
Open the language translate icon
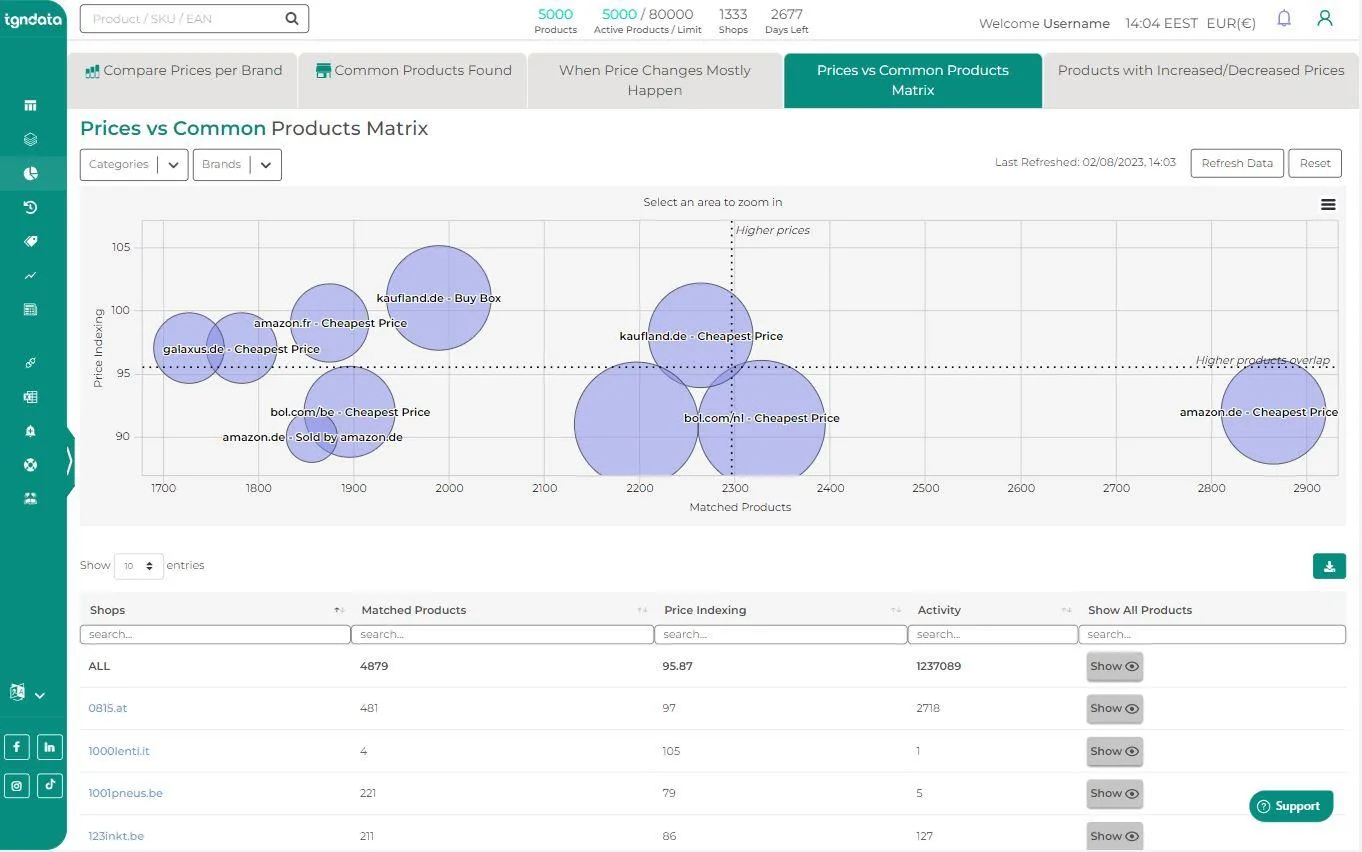pos(17,692)
